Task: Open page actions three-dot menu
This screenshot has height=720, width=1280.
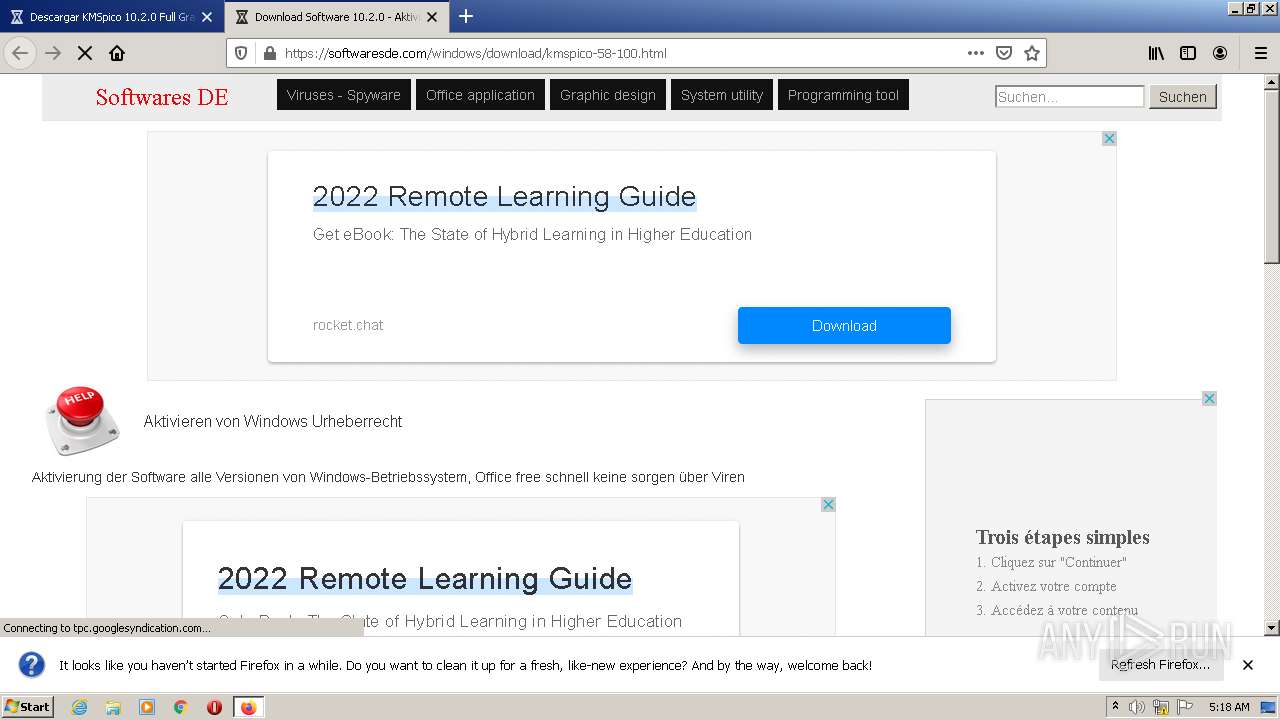Action: click(x=976, y=53)
